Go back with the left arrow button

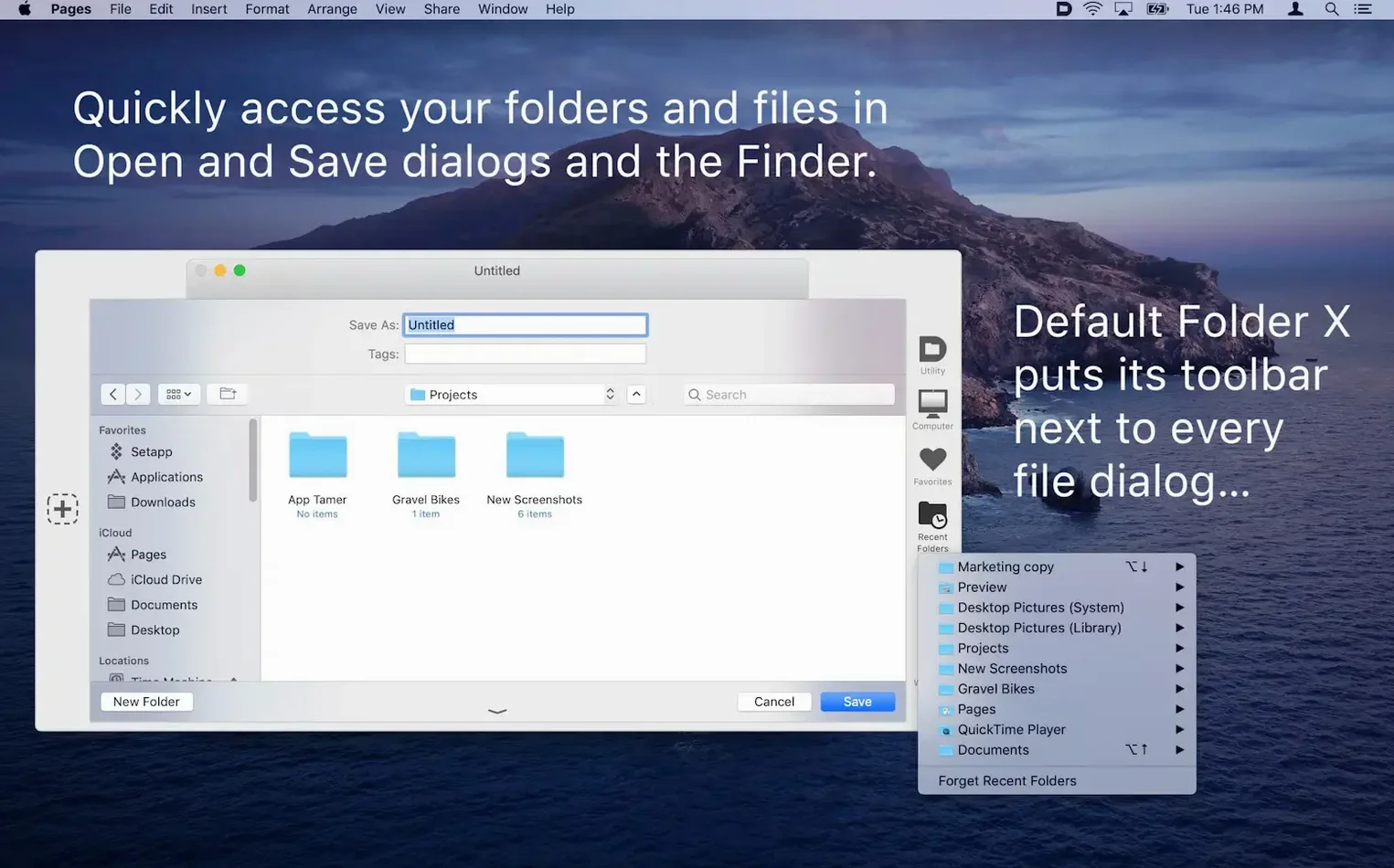113,394
